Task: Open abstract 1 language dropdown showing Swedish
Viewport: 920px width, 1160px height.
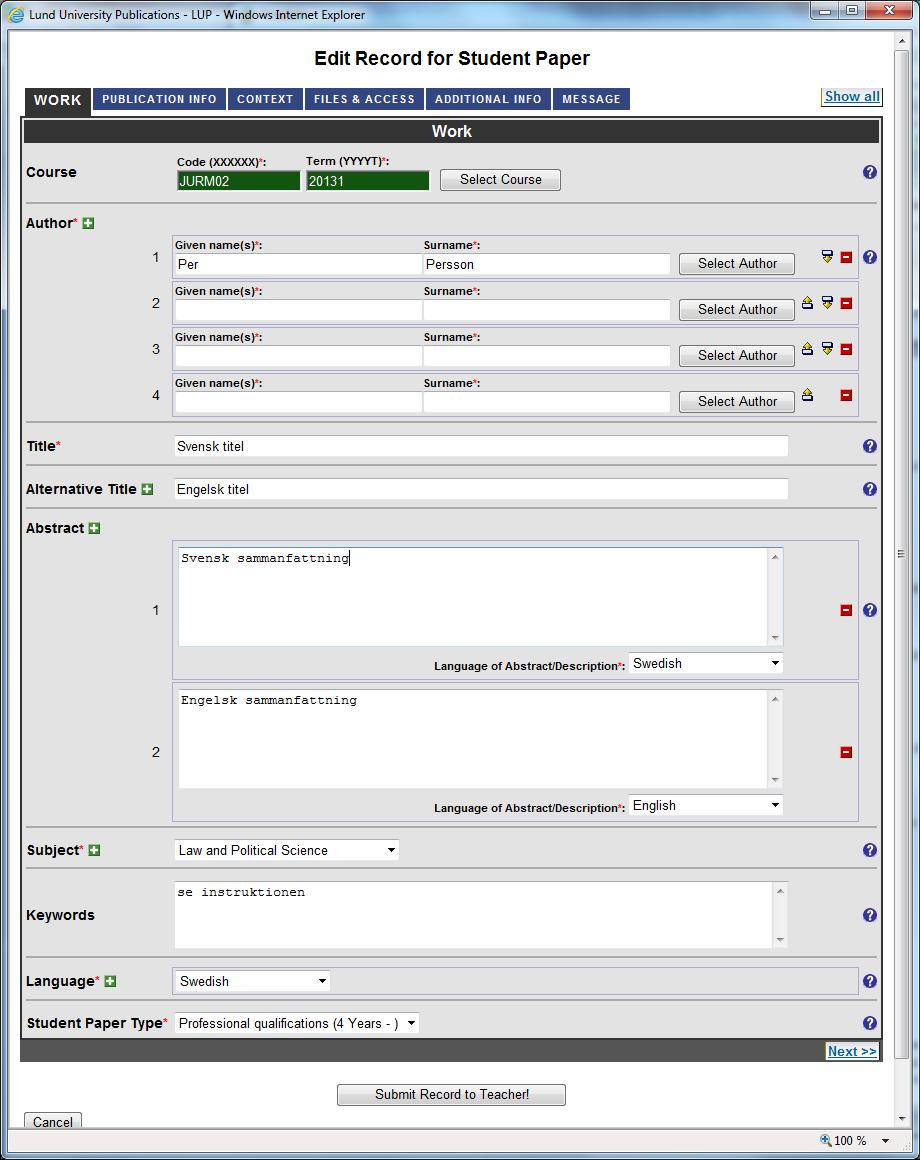Action: (x=706, y=664)
